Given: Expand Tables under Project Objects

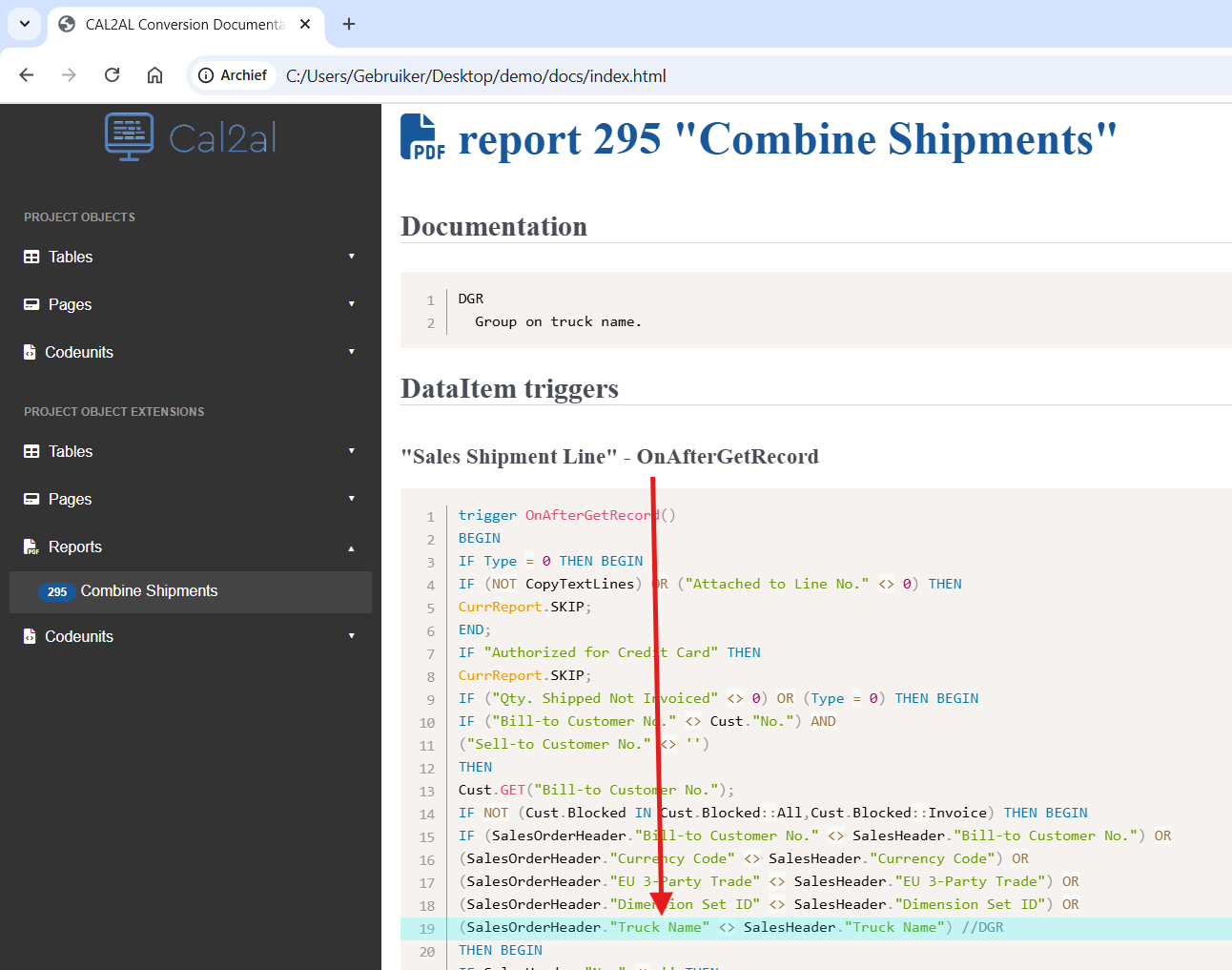Looking at the screenshot, I should (351, 257).
